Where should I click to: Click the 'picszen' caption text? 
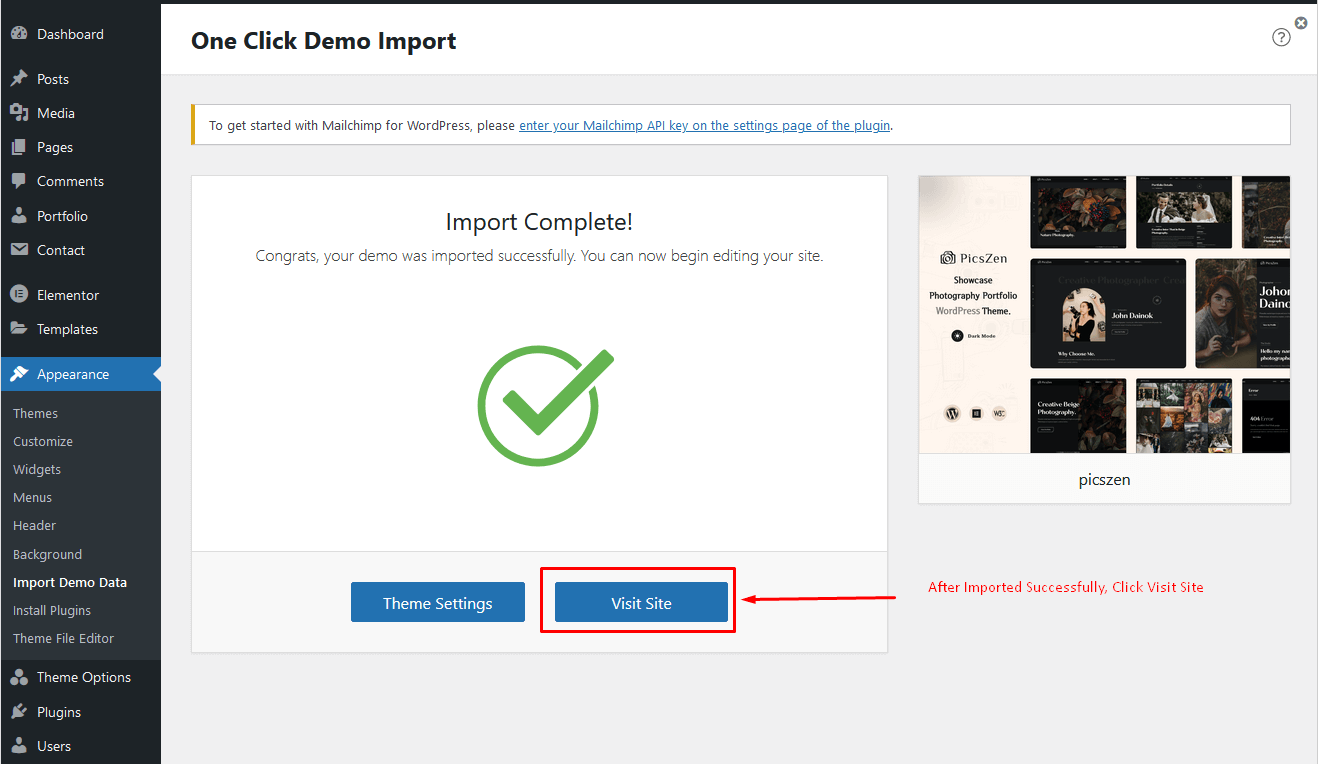tap(1104, 479)
